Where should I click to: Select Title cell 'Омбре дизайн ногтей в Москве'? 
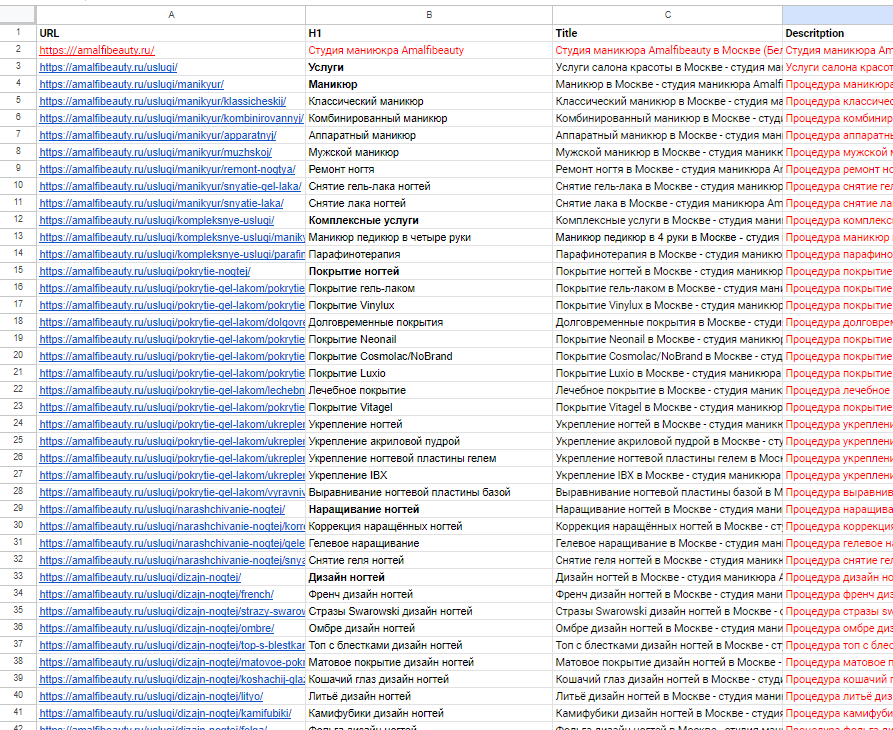[667, 629]
